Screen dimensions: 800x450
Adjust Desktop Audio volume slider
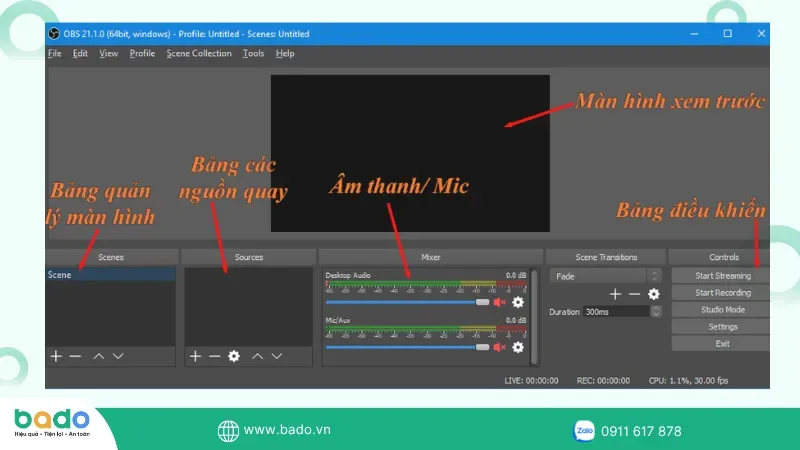click(x=407, y=302)
